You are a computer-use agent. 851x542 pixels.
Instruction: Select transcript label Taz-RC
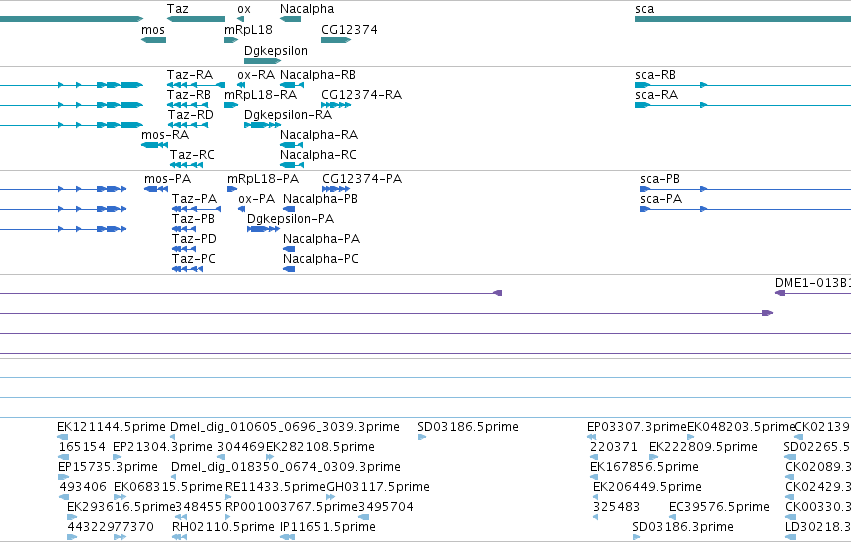click(x=192, y=155)
